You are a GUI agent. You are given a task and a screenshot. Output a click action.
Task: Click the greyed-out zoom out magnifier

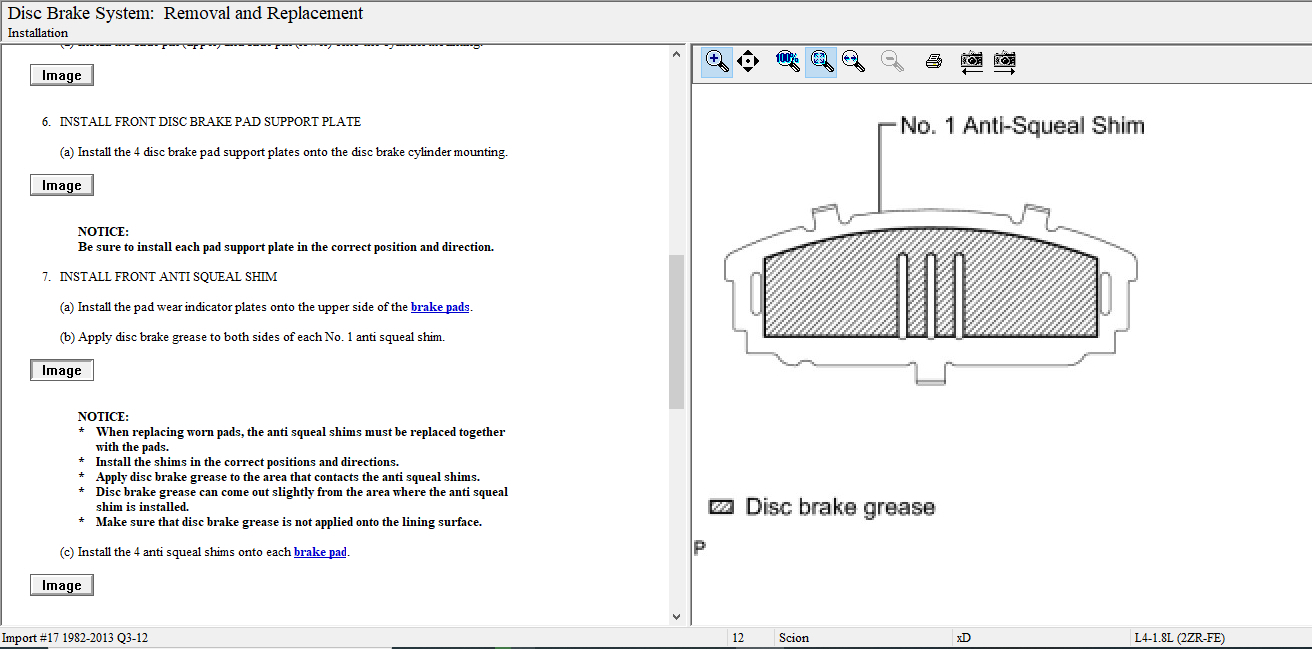(892, 61)
